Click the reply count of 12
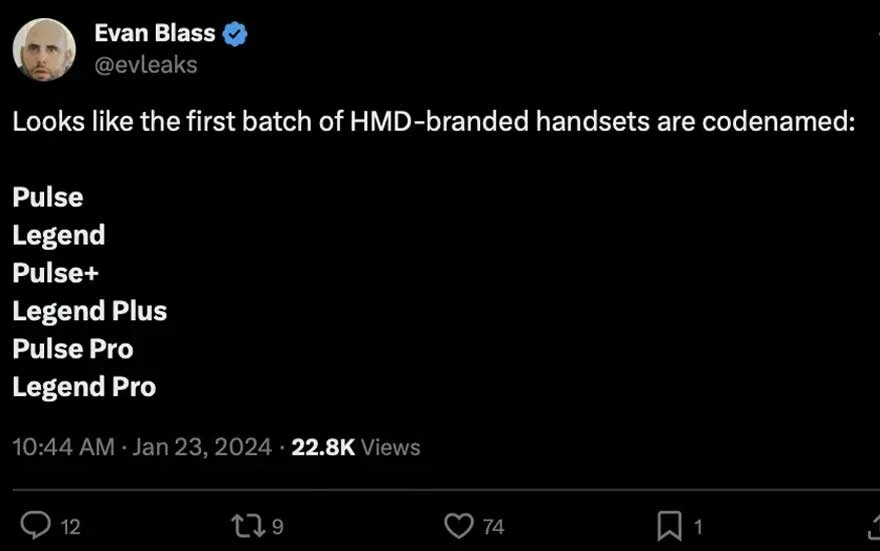The height and width of the screenshot is (551, 880). [70, 526]
